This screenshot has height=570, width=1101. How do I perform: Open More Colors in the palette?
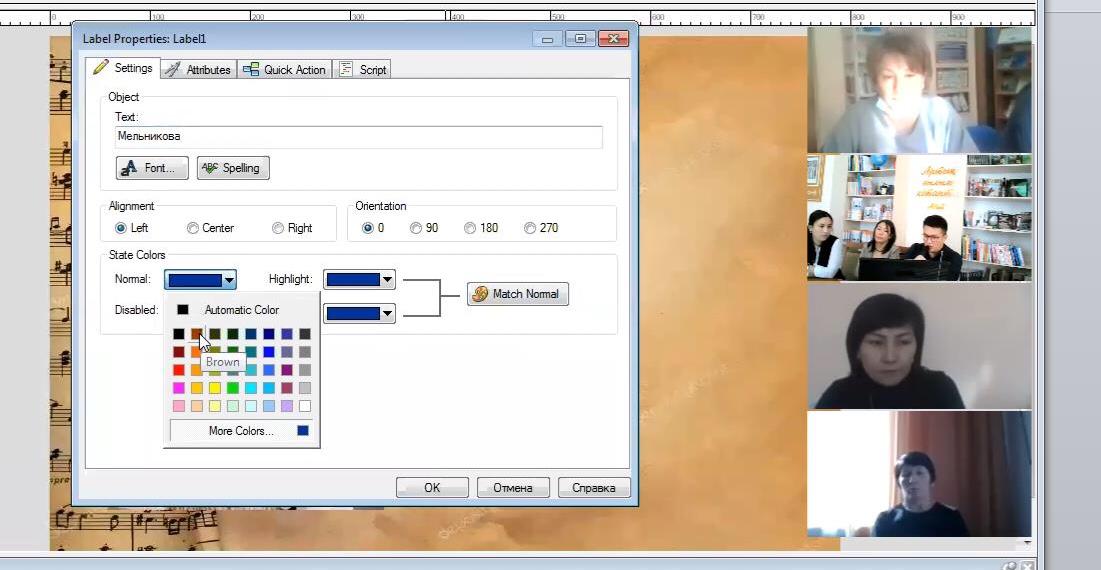240,431
